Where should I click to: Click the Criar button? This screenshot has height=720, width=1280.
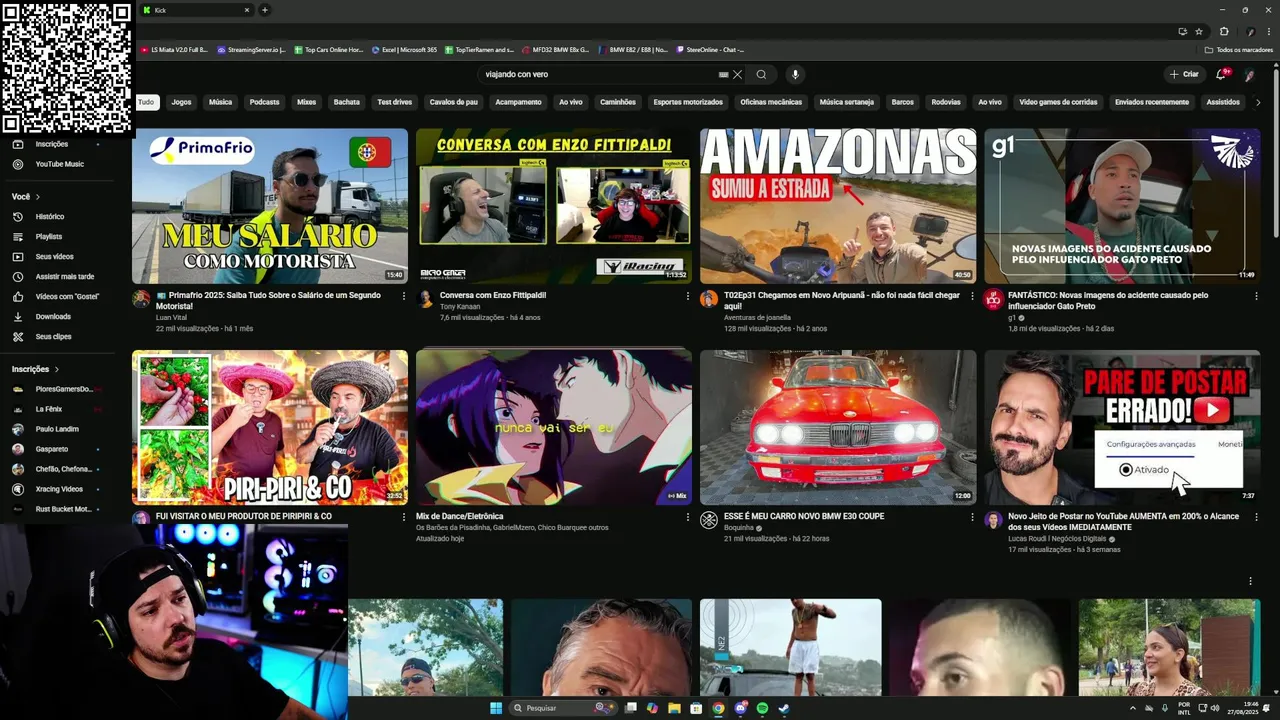click(x=1184, y=74)
